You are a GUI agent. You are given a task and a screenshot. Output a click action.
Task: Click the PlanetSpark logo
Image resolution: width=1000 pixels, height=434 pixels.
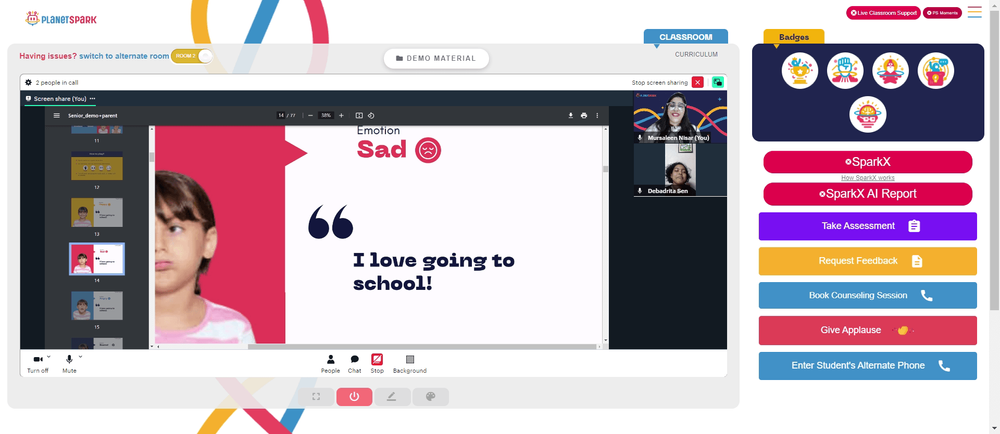click(61, 18)
